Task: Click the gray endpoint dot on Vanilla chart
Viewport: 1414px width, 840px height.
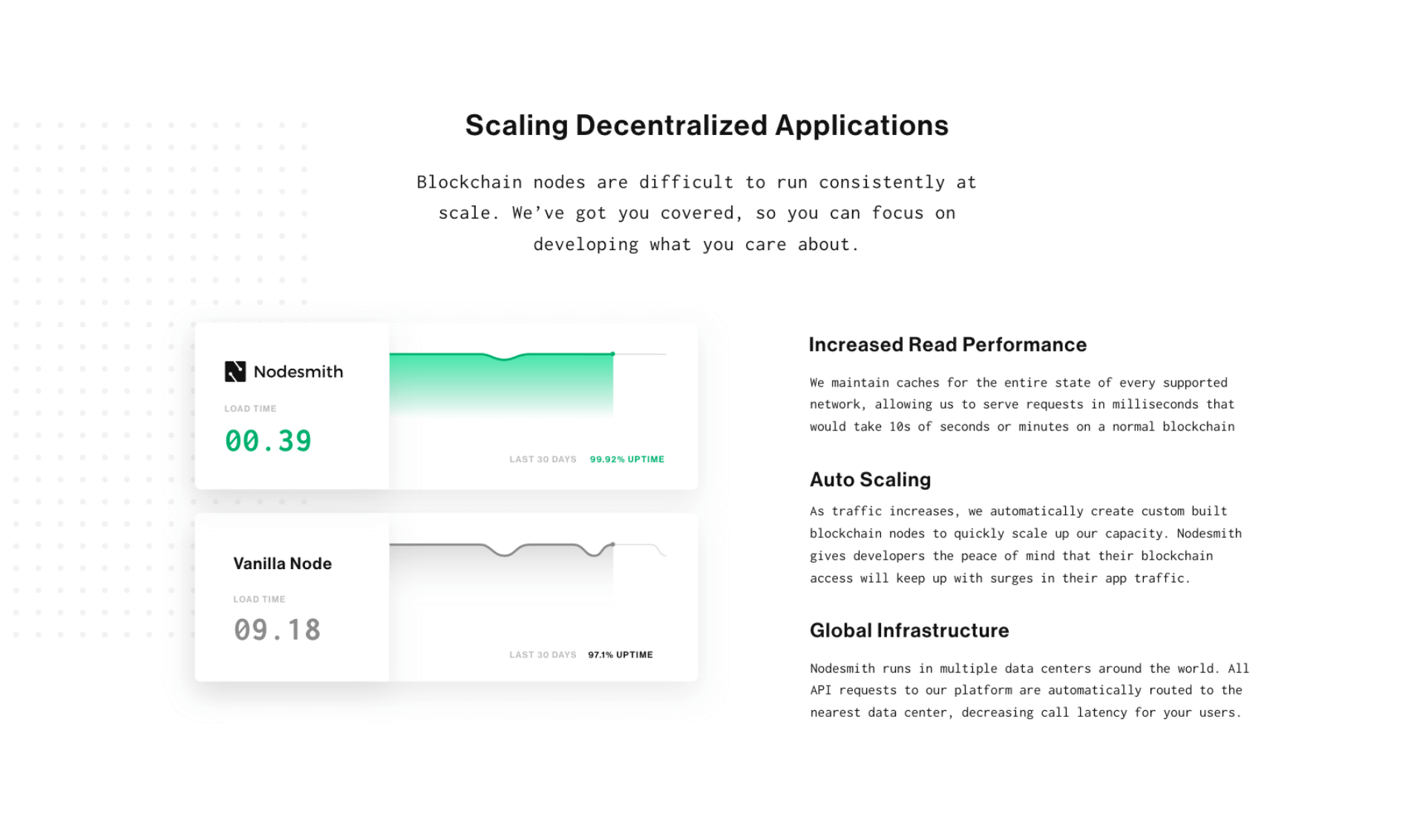Action: click(x=612, y=545)
